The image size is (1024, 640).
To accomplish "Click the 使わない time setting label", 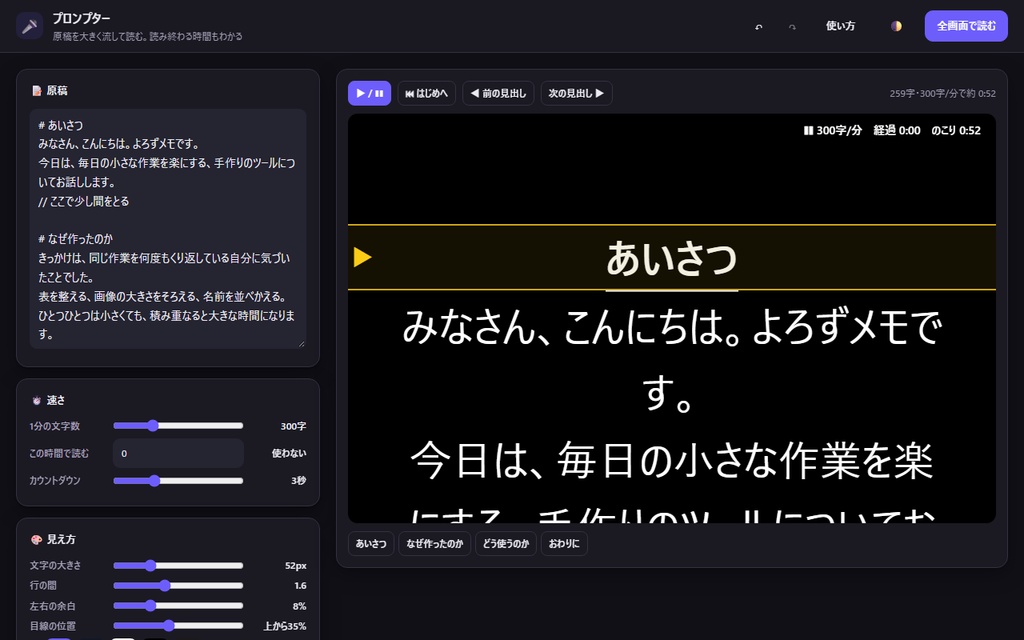I will (289, 453).
